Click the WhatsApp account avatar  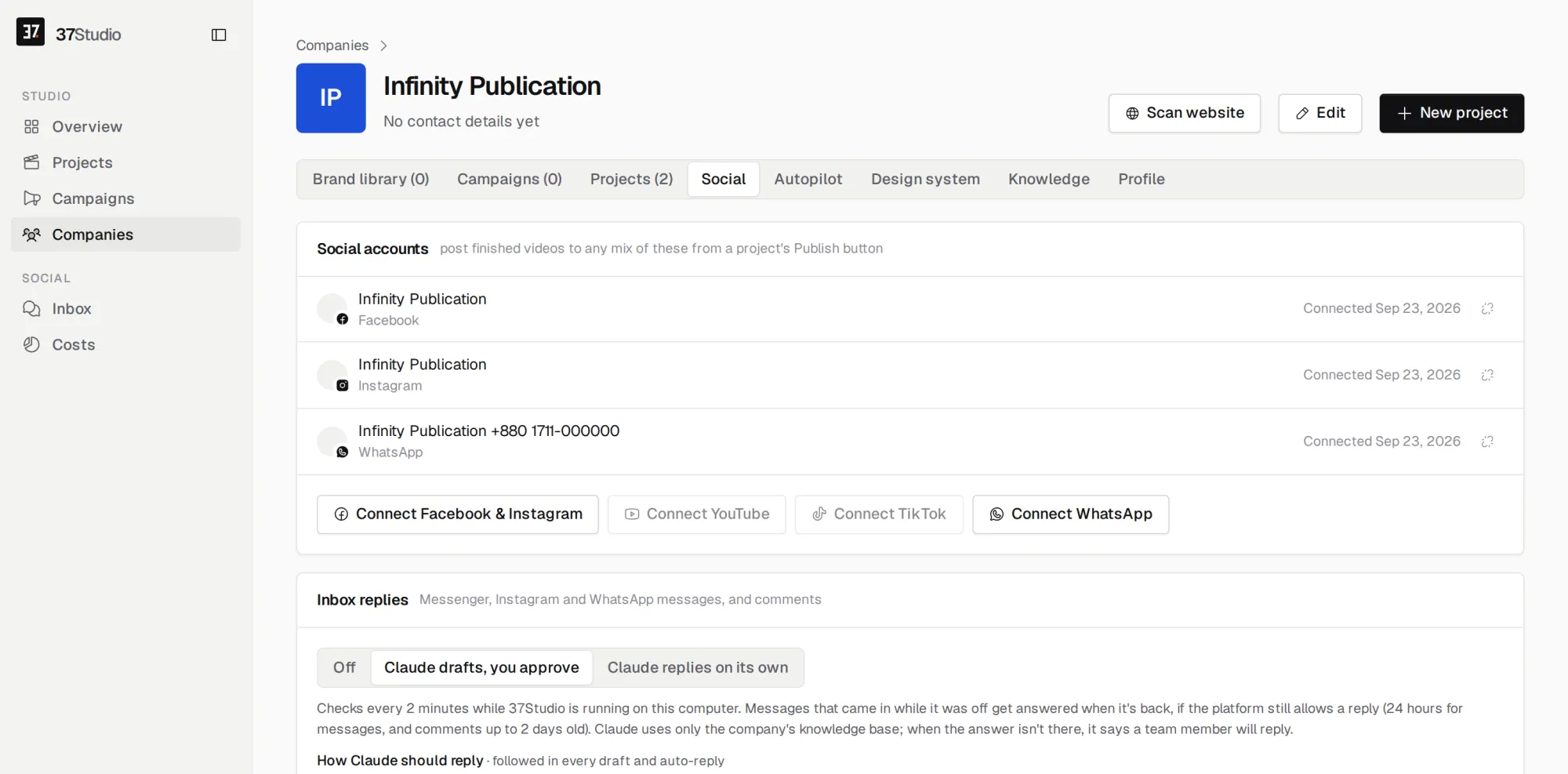(332, 442)
